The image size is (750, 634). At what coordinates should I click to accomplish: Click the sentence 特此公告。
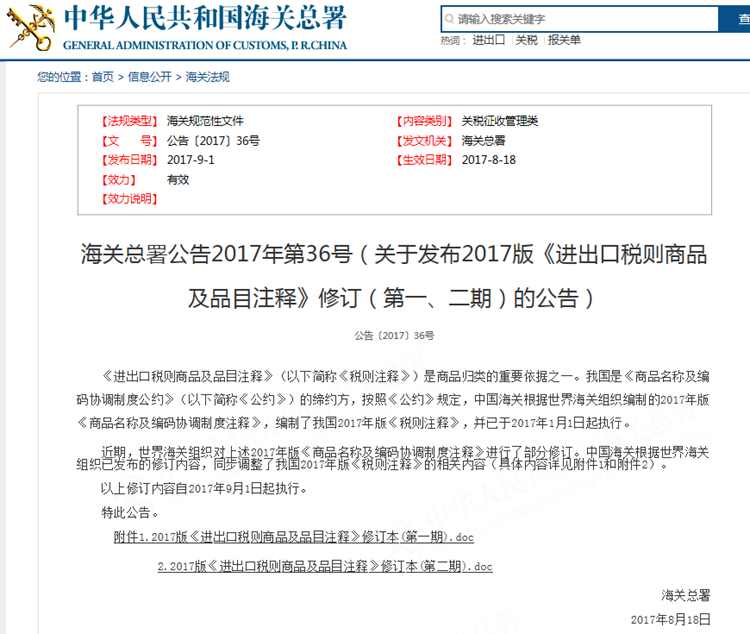tap(130, 512)
